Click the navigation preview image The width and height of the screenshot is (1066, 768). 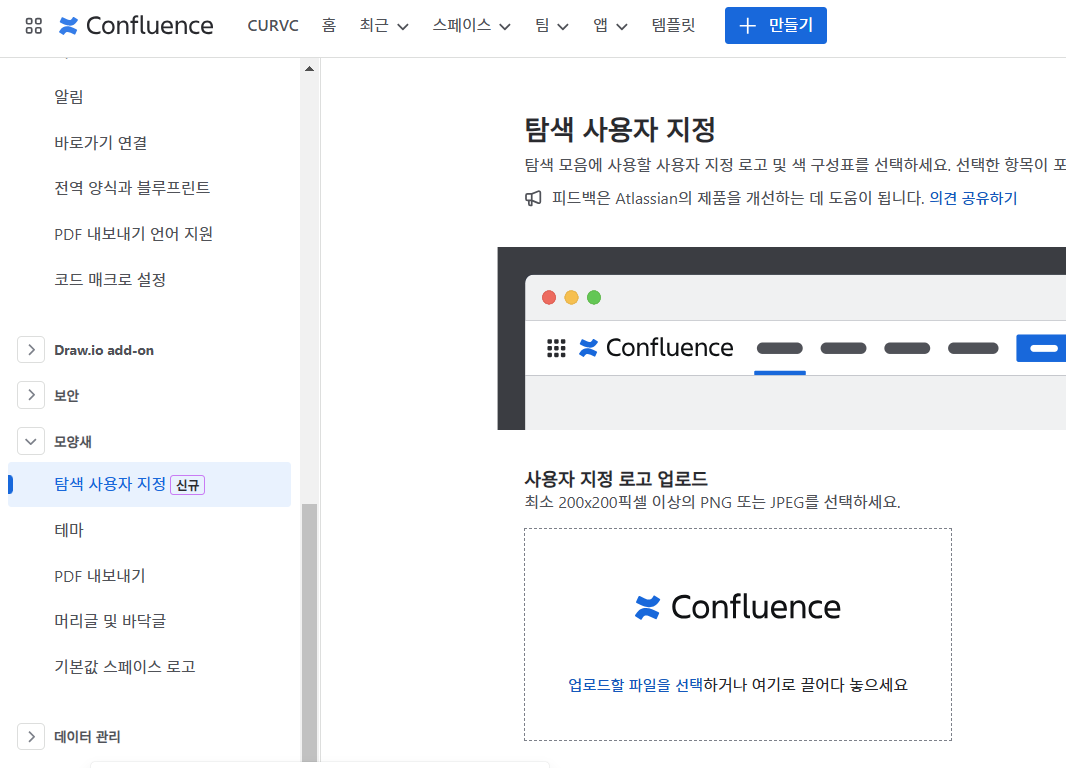(782, 338)
